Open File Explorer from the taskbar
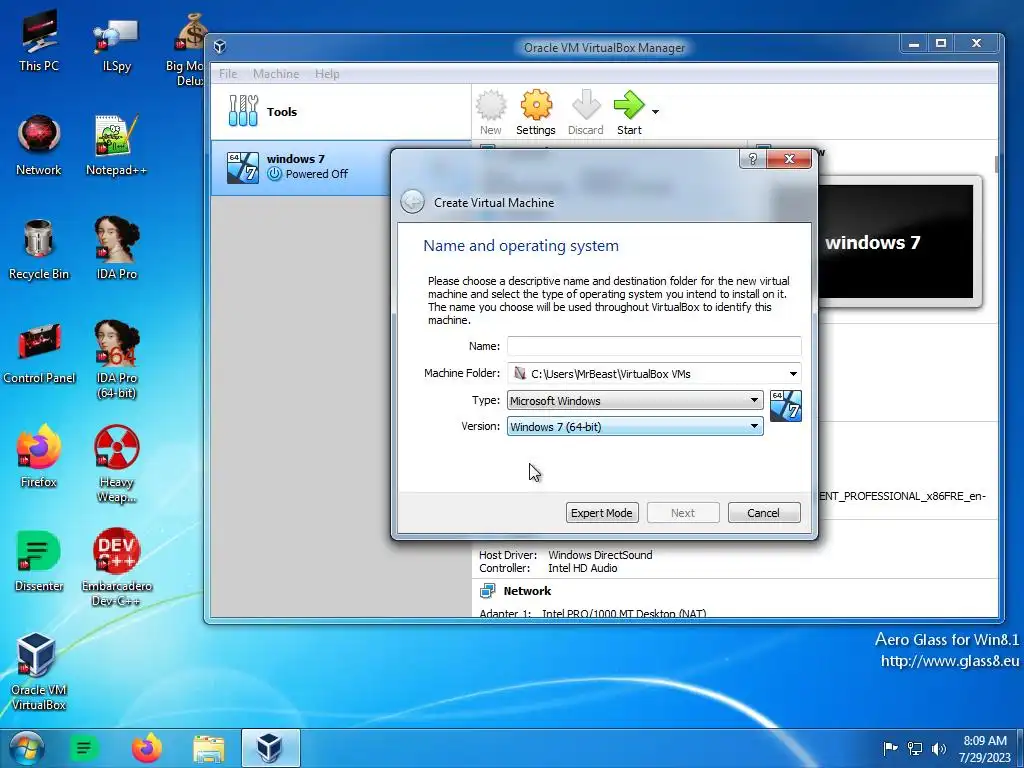The image size is (1024, 768). [208, 748]
